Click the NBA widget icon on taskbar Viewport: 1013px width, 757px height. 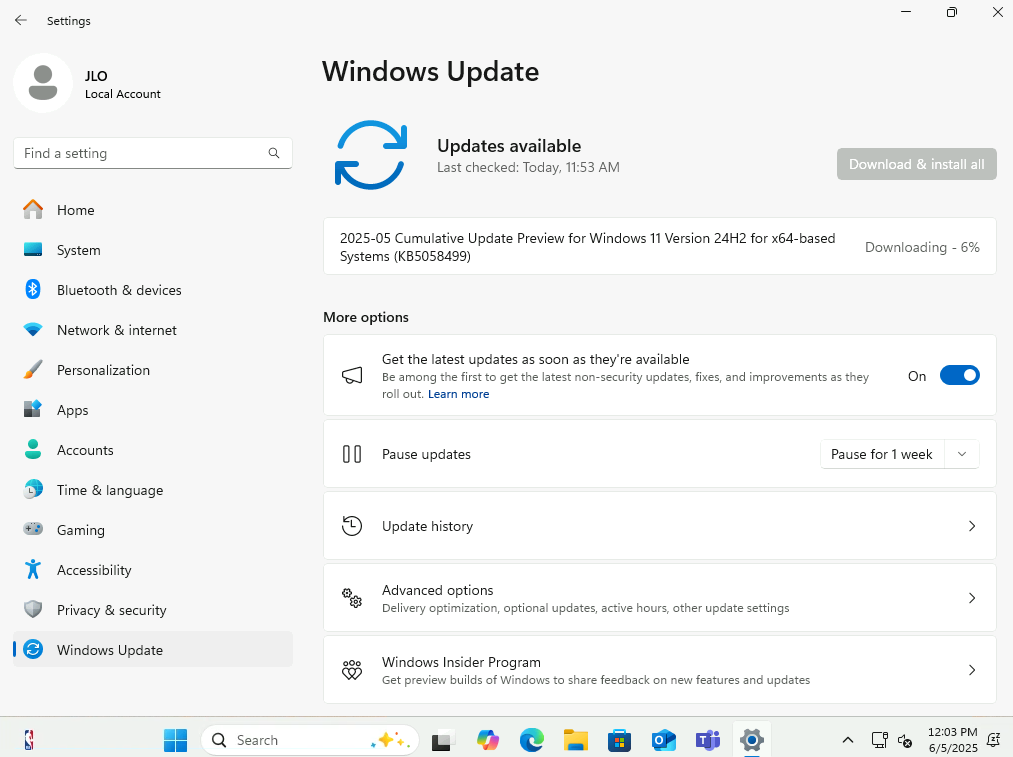tap(28, 740)
